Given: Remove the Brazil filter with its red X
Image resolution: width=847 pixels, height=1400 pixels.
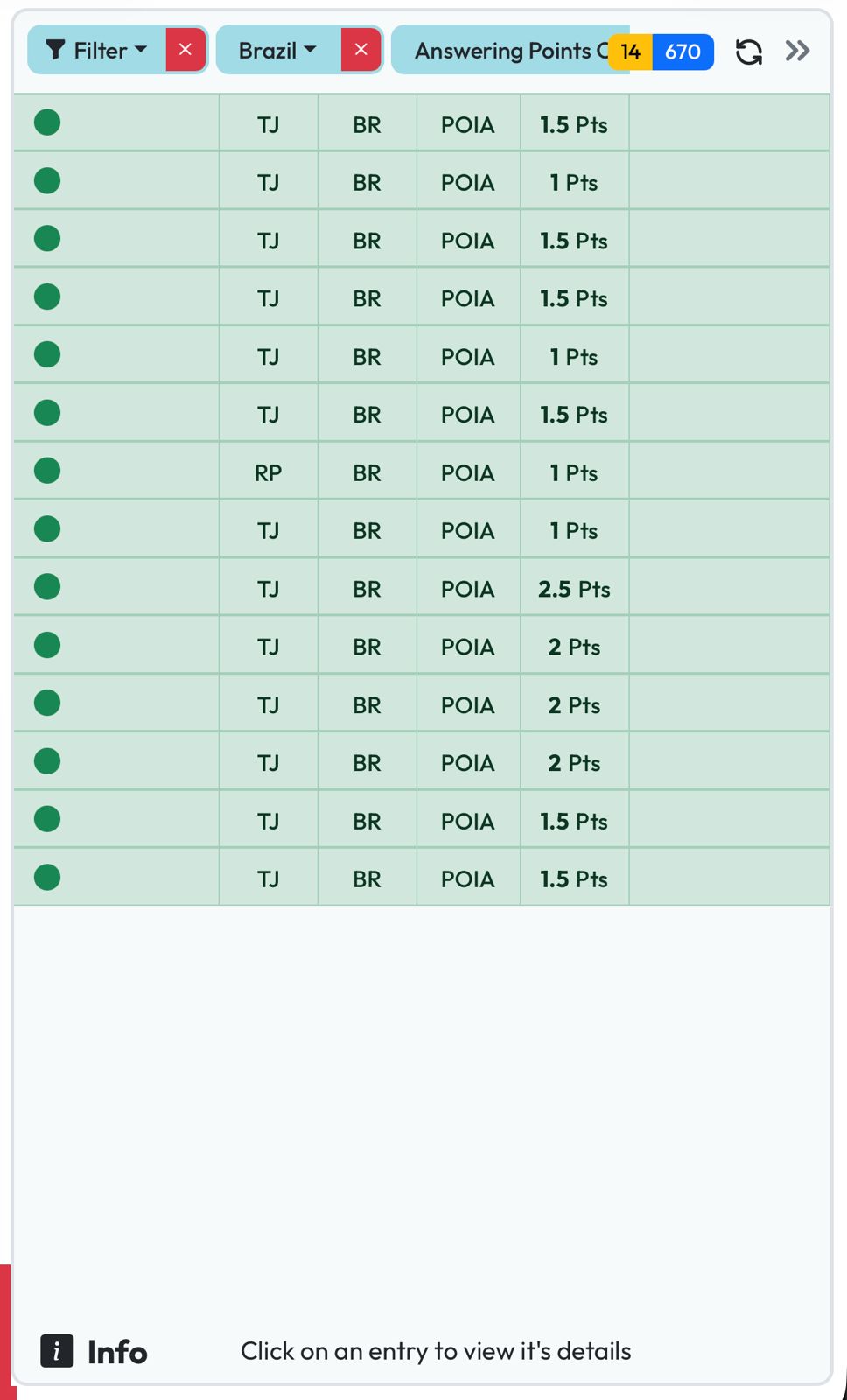Looking at the screenshot, I should (x=360, y=50).
